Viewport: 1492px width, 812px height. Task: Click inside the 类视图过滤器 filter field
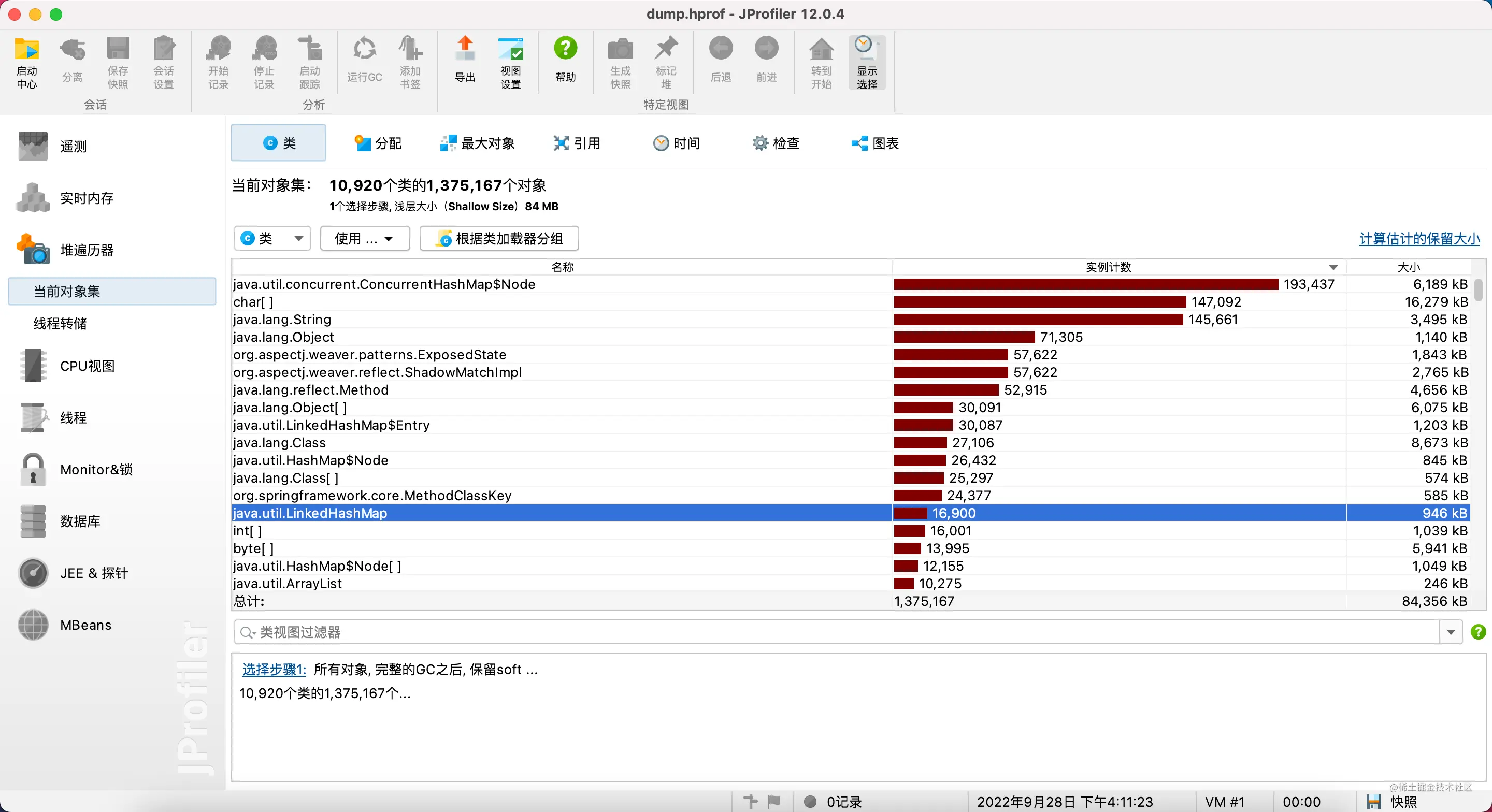(837, 631)
